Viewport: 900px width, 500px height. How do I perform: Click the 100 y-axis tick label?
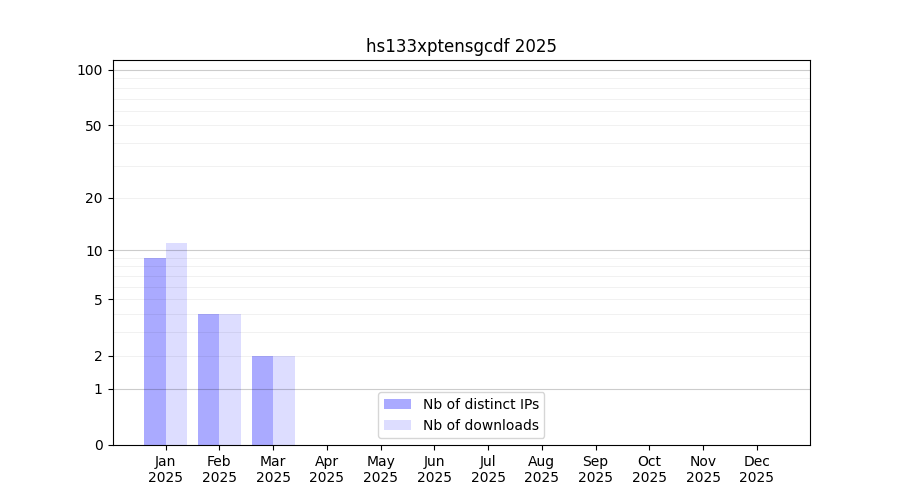90,70
